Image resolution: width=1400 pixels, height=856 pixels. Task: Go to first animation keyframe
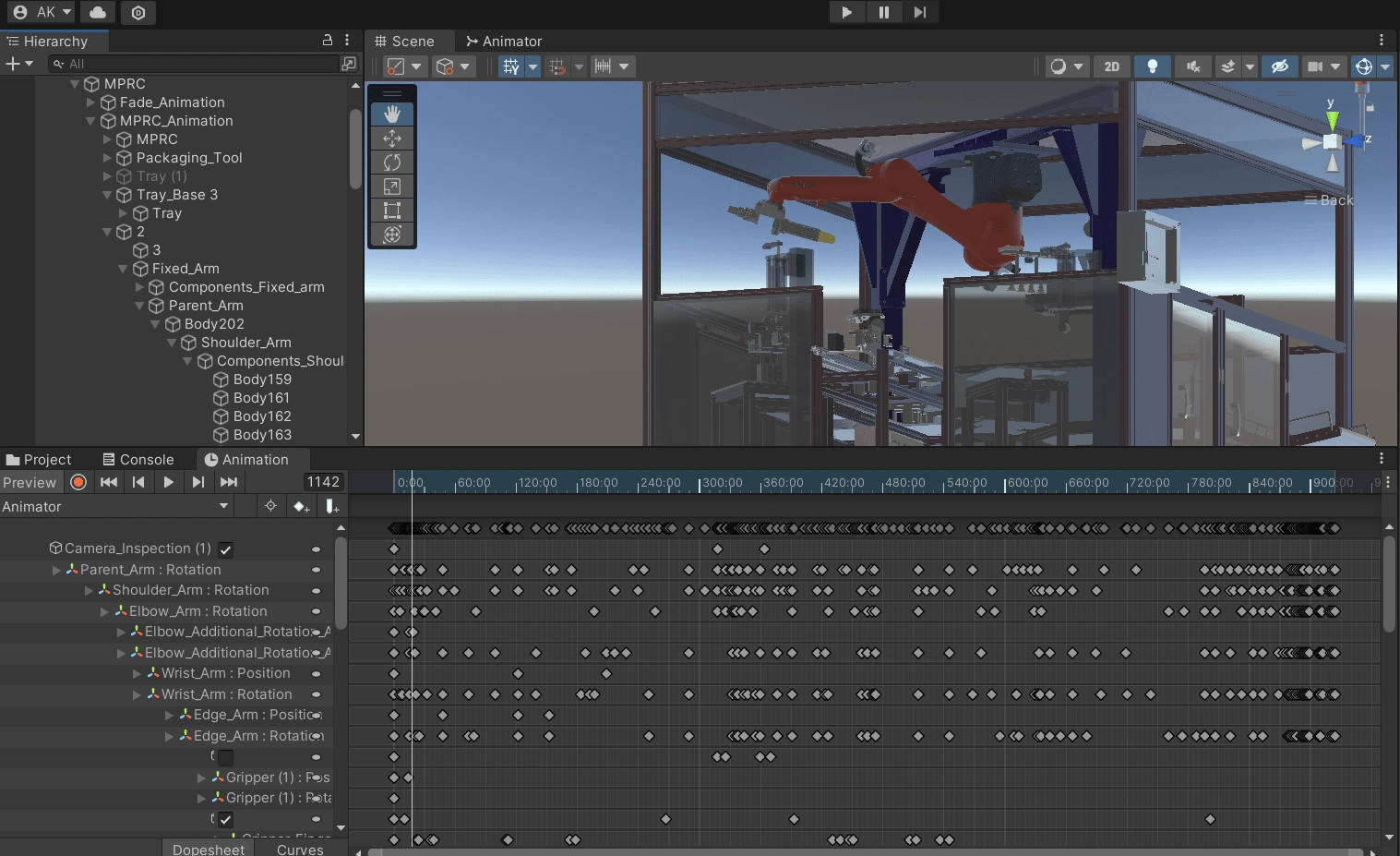pos(109,482)
